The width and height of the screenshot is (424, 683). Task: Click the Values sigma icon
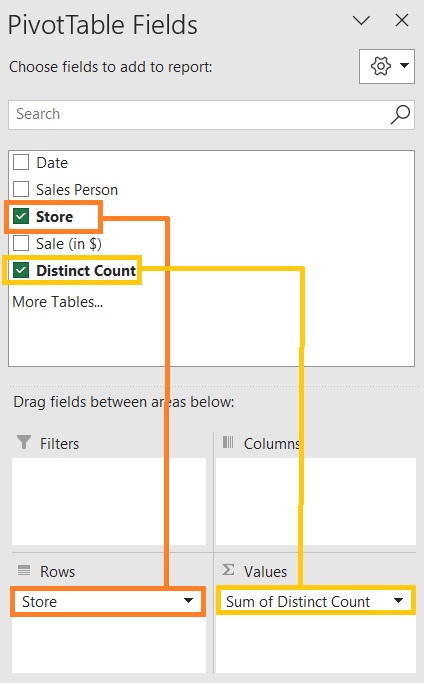click(228, 569)
